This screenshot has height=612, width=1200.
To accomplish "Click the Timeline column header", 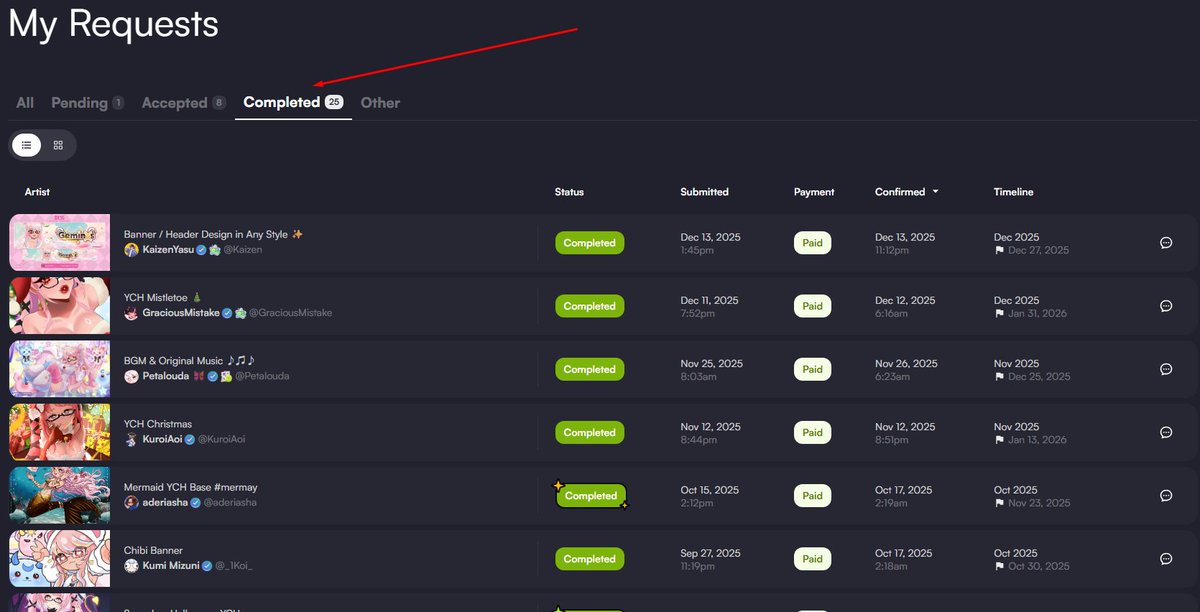I will point(1013,192).
